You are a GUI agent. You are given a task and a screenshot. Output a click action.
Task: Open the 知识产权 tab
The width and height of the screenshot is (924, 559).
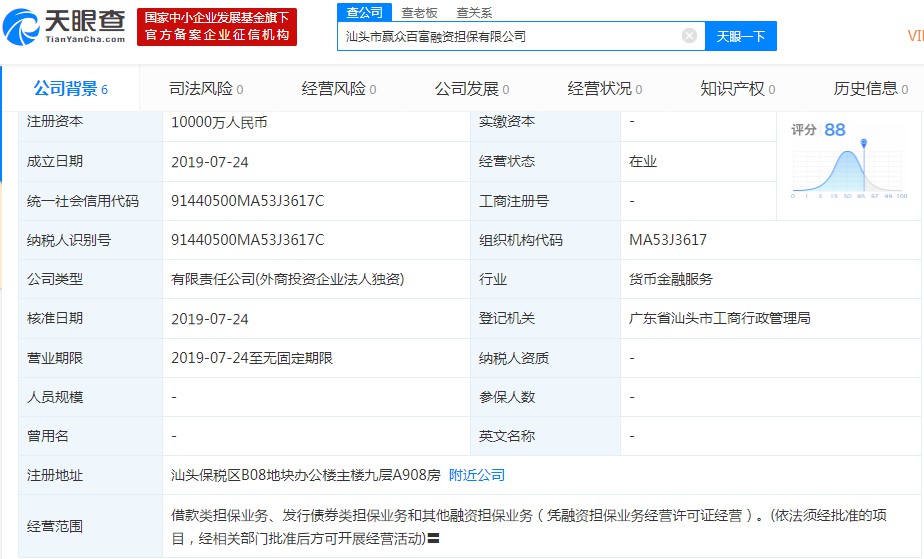pos(737,89)
